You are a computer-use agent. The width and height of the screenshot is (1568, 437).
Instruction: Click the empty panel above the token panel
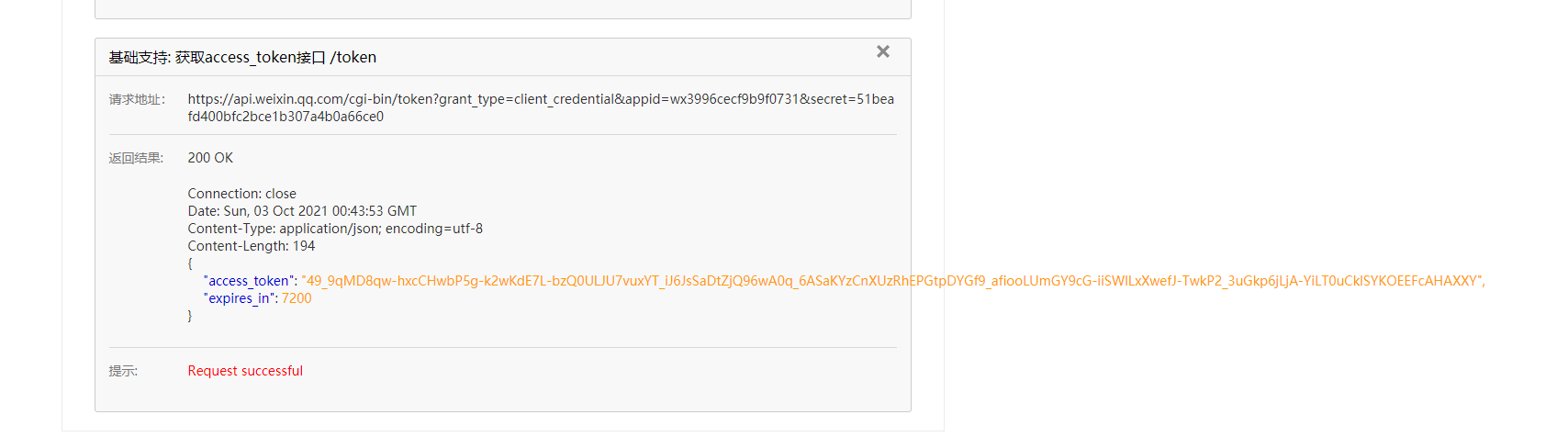pos(503,8)
